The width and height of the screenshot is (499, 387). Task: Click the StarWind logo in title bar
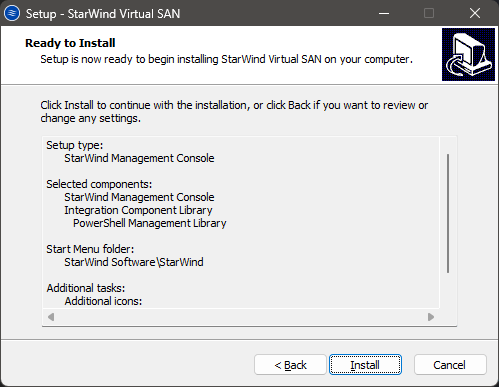pyautogui.click(x=12, y=13)
